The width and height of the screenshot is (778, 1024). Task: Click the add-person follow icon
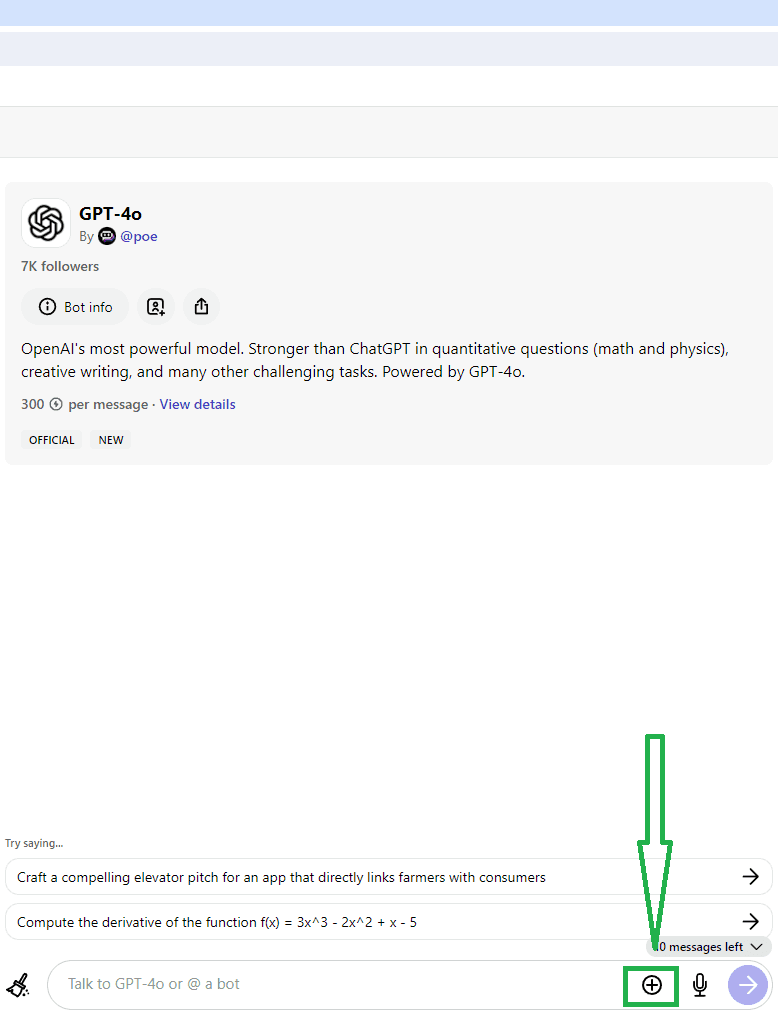156,307
